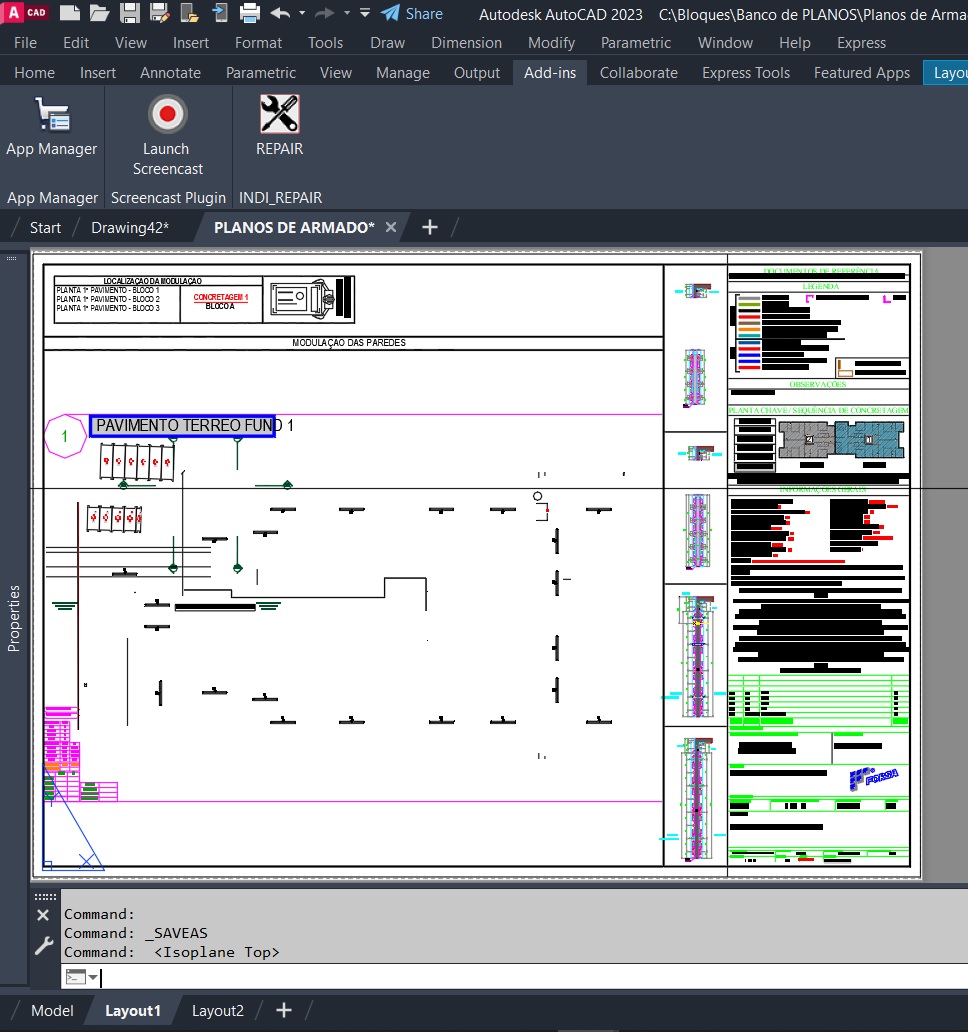
Task: Click the Share button
Action: (412, 13)
